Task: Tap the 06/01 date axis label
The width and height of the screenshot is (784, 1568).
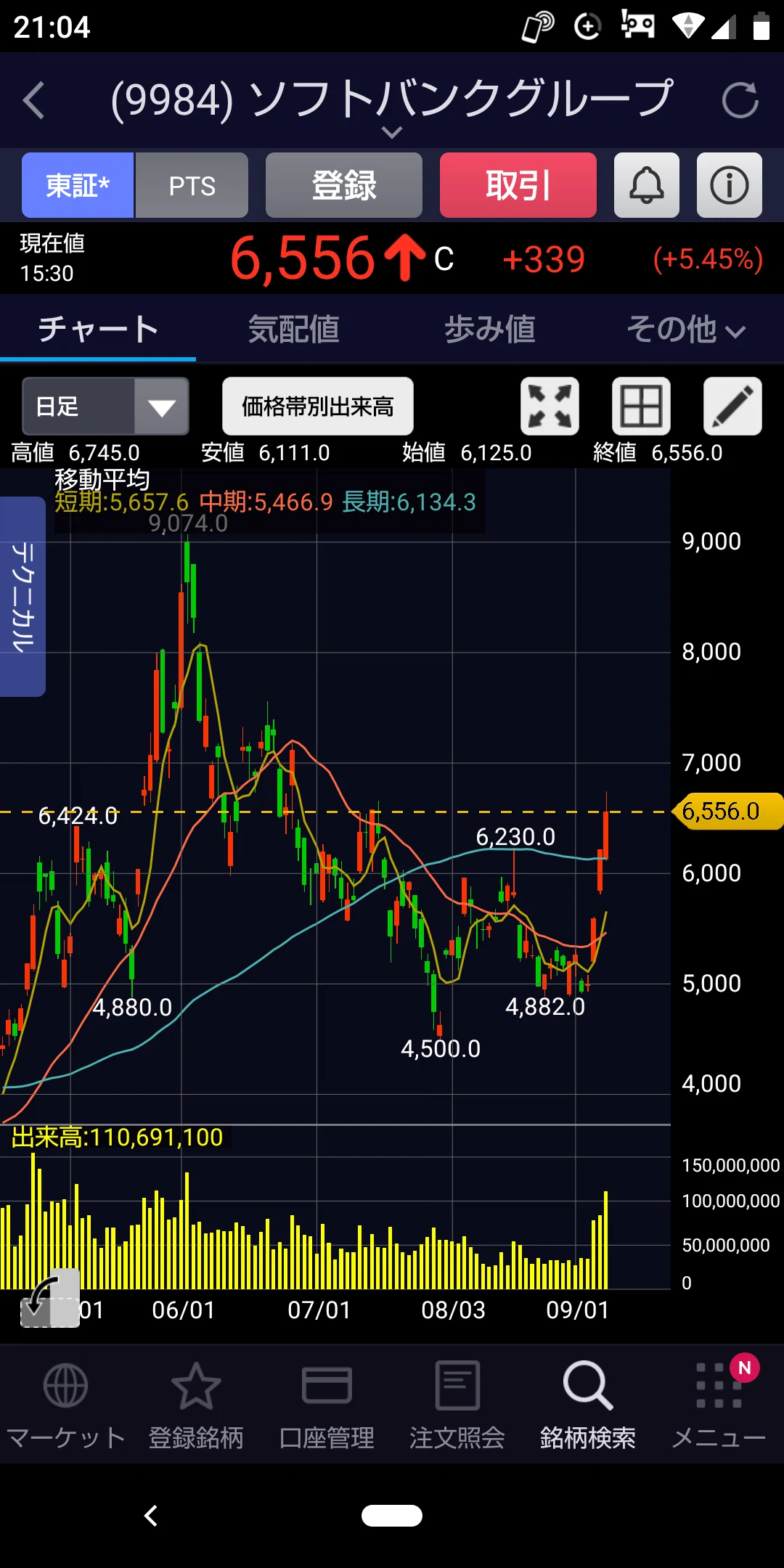Action: tap(184, 1310)
